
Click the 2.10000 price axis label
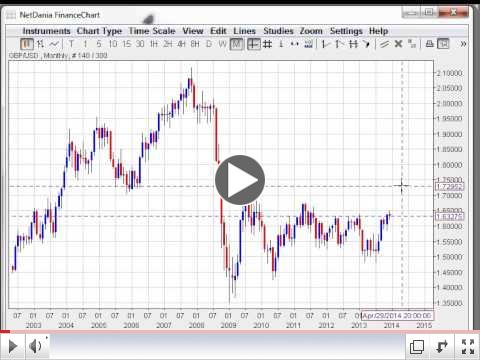[x=449, y=73]
